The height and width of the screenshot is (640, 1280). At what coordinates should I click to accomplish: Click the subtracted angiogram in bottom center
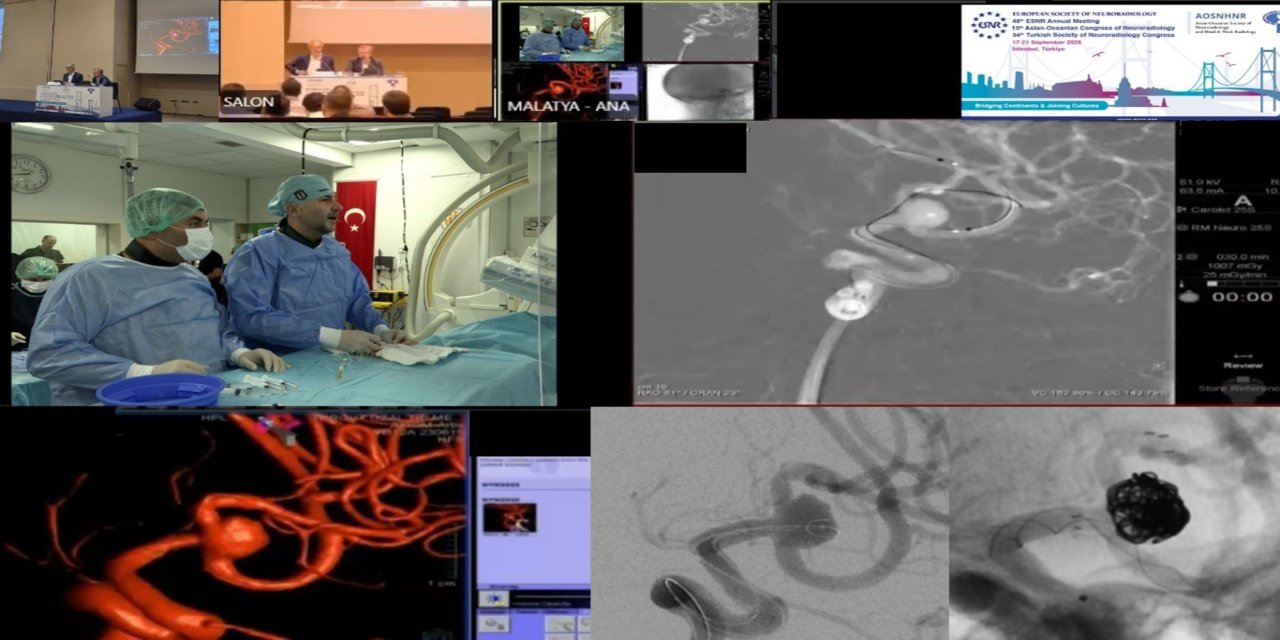click(768, 523)
